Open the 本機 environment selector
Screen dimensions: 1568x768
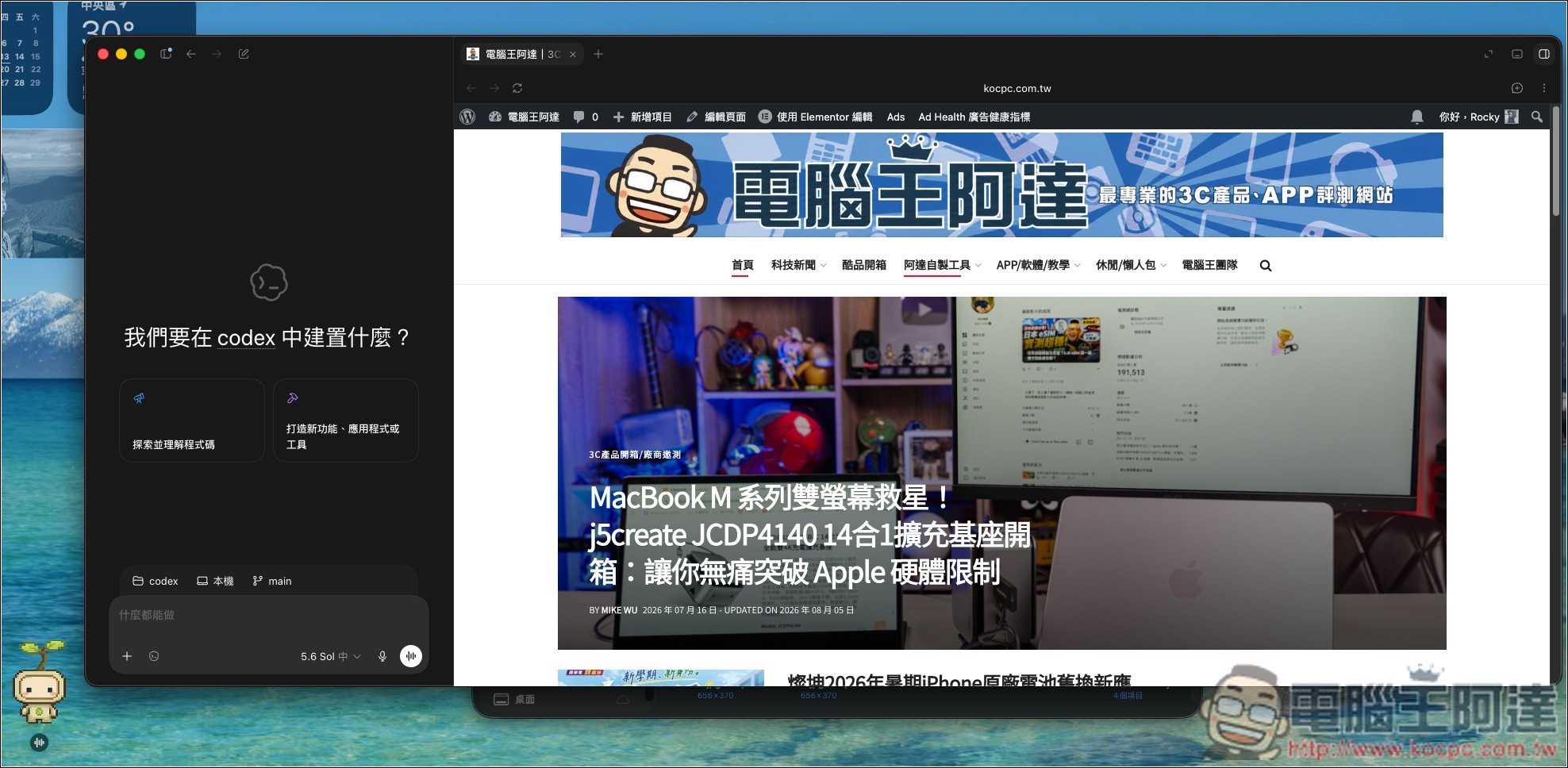[215, 581]
